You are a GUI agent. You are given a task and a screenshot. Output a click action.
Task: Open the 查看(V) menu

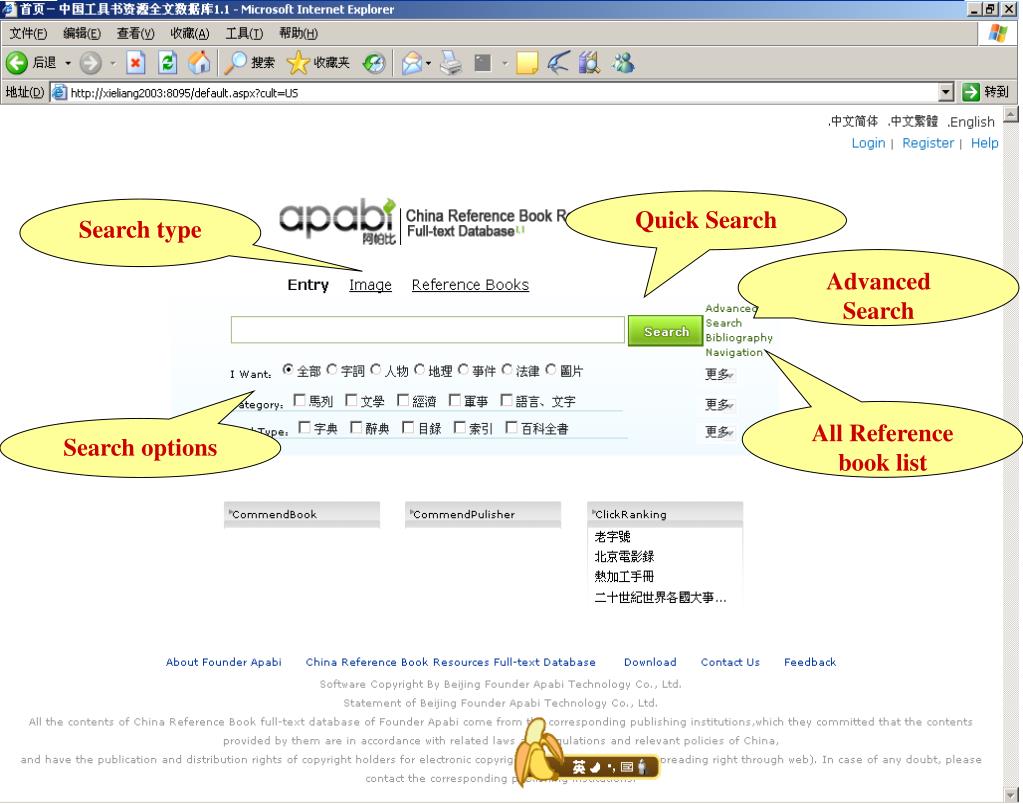click(x=135, y=33)
